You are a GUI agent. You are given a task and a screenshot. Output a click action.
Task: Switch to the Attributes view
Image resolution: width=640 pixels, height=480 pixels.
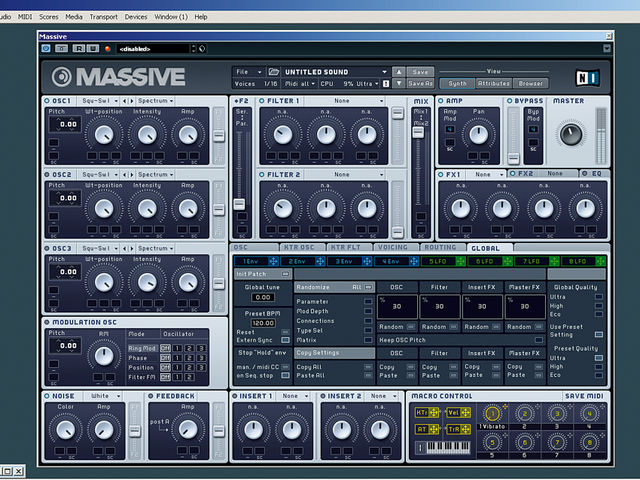(493, 83)
